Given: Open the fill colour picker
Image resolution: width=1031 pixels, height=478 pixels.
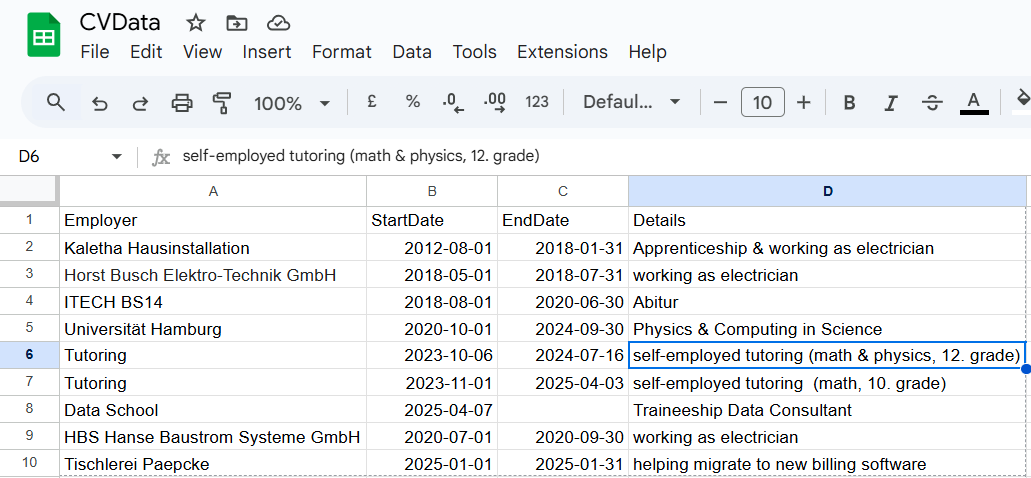Looking at the screenshot, I should pos(1022,101).
